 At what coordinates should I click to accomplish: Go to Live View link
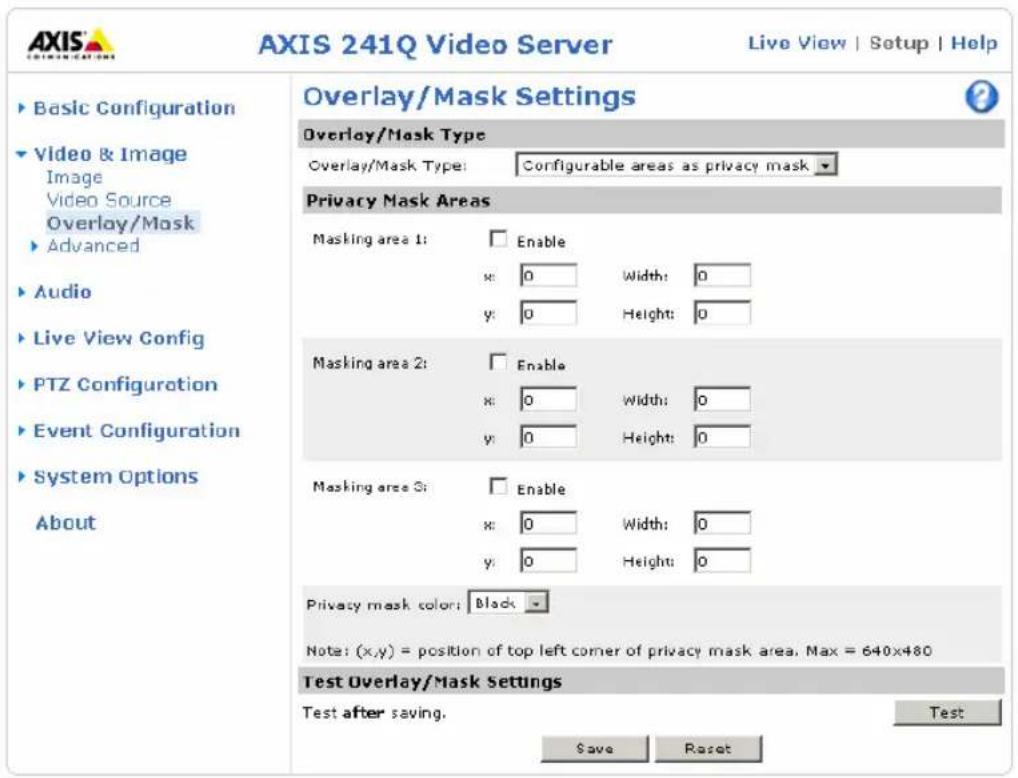pos(797,43)
